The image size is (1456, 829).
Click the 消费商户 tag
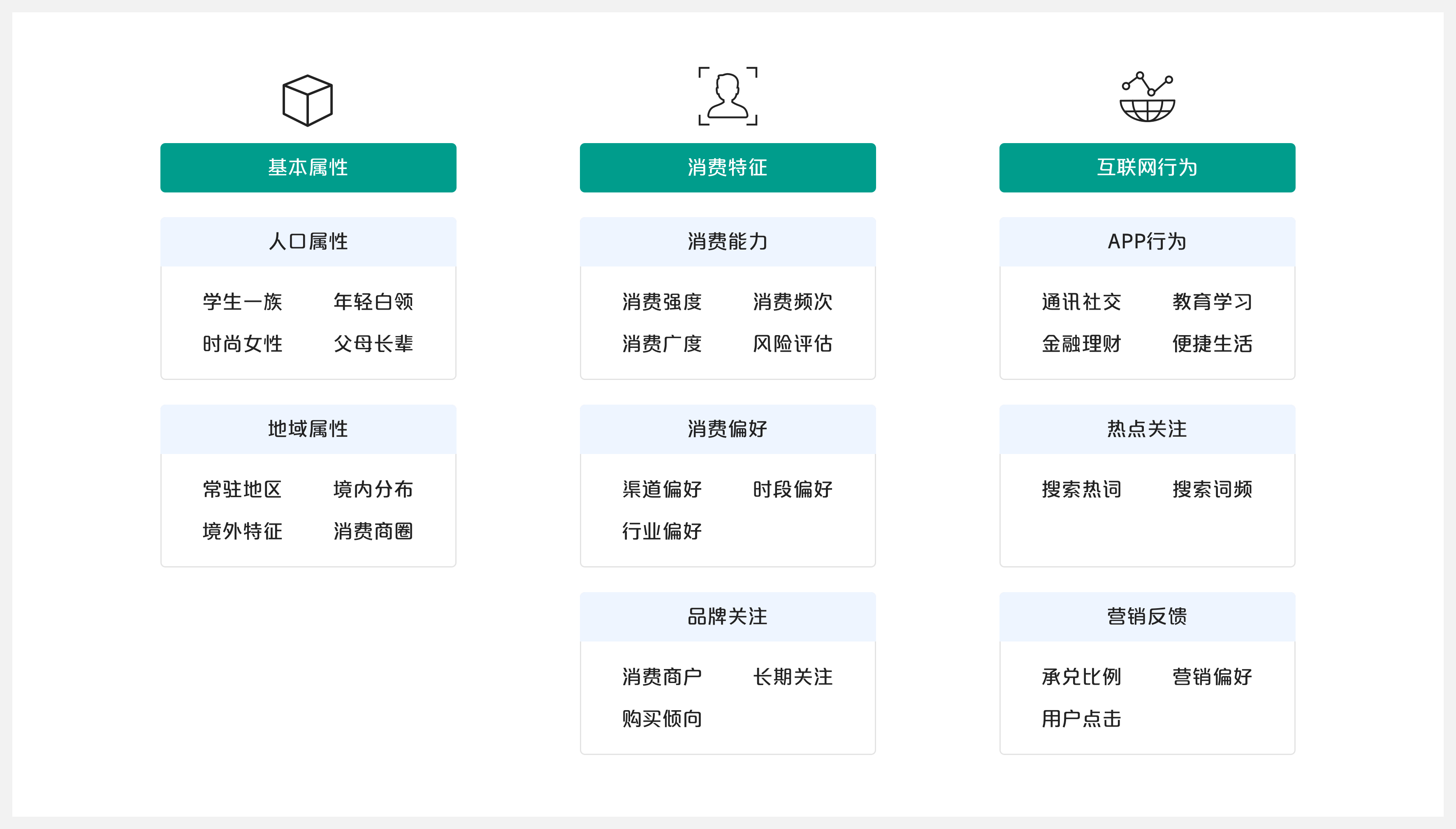pos(662,677)
